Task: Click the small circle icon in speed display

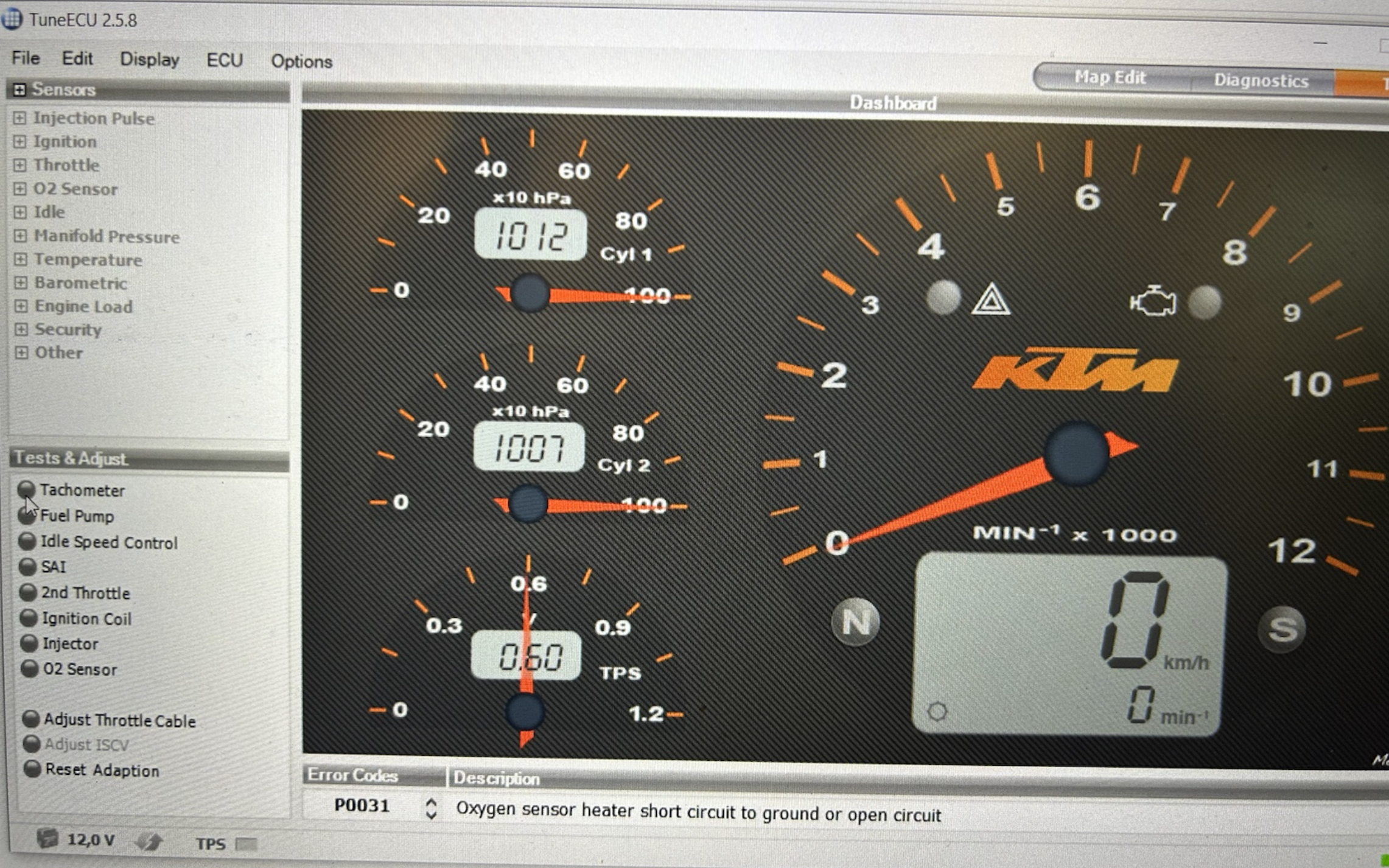Action: pos(937,711)
